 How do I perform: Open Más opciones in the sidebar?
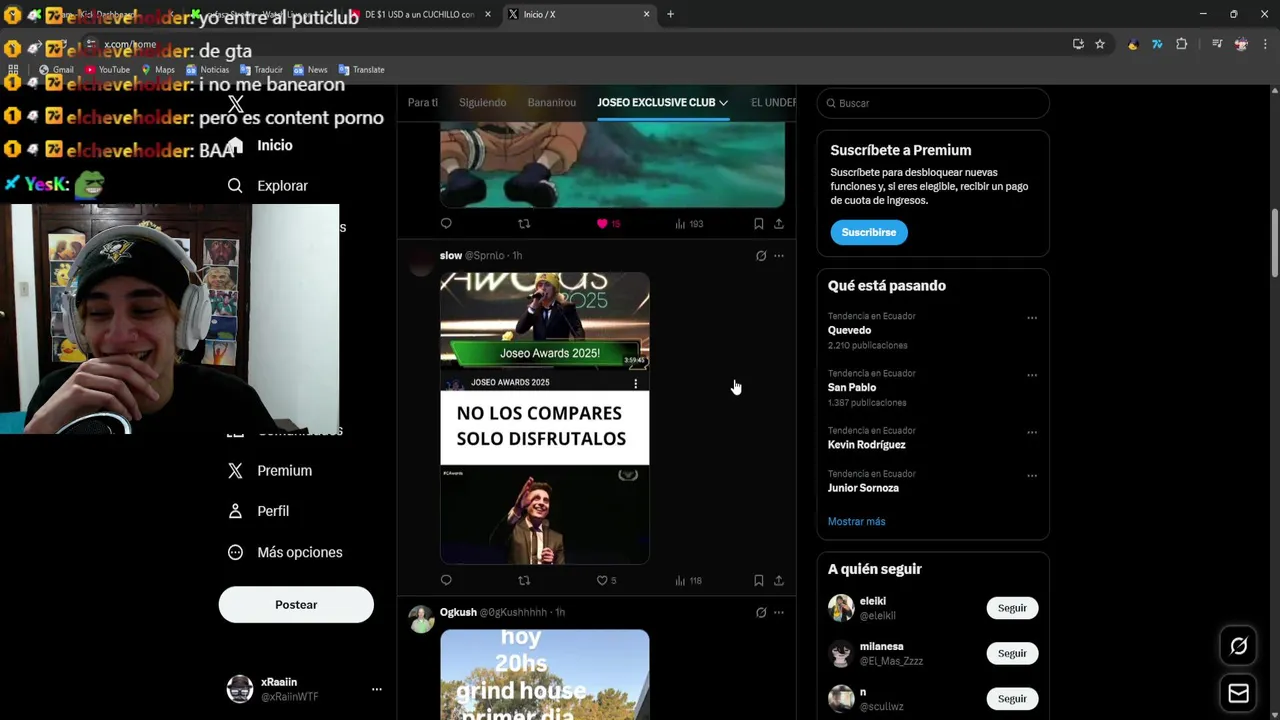[x=284, y=552]
